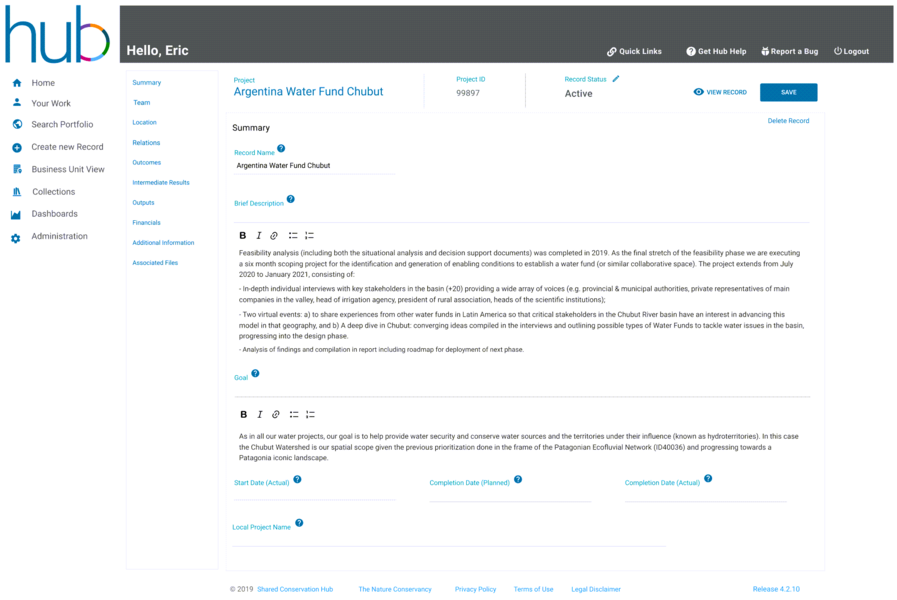The image size is (897, 600).
Task: Toggle italic in Brief Description toolbar
Action: click(x=259, y=235)
